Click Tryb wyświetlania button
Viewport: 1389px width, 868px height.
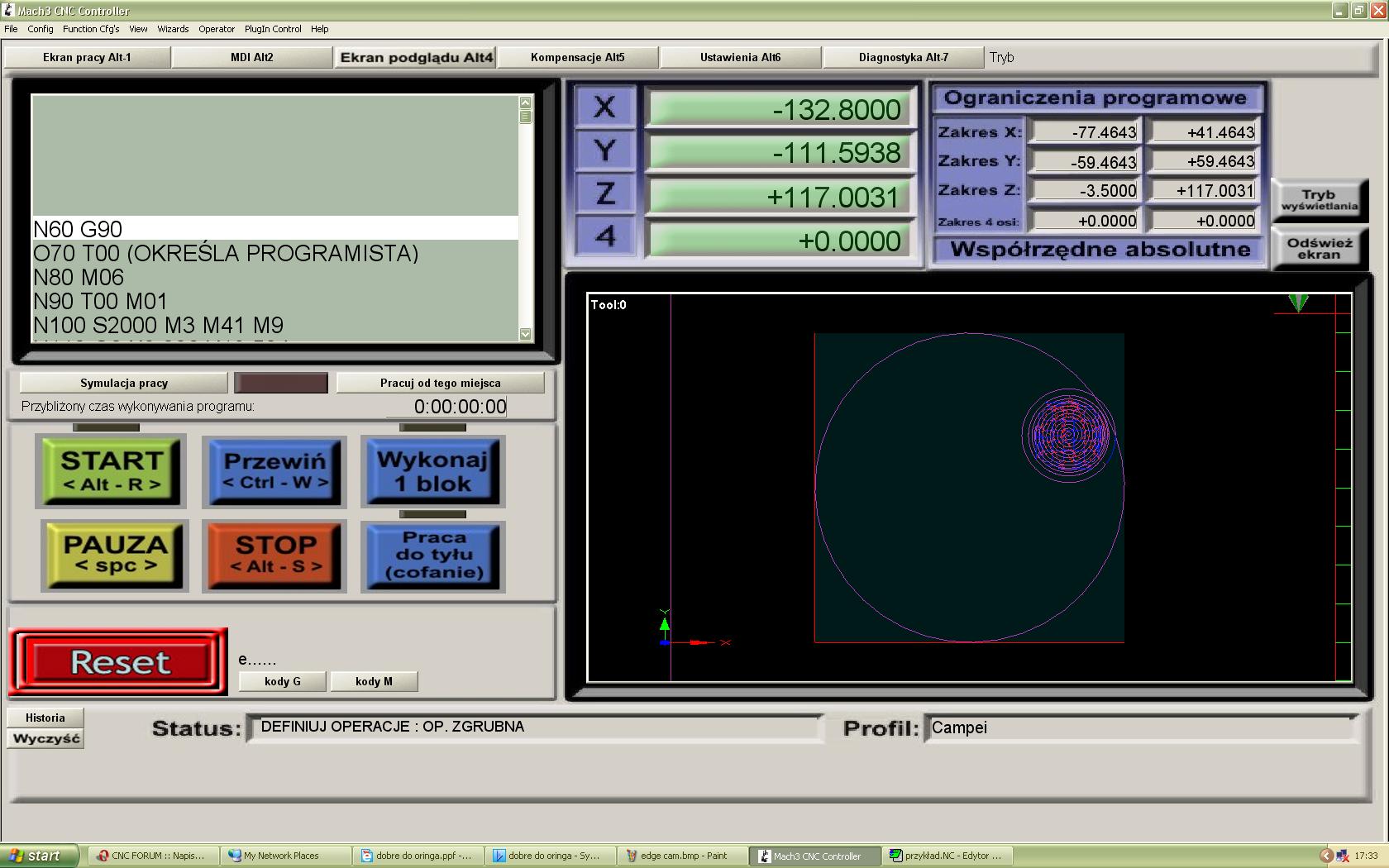(x=1319, y=200)
